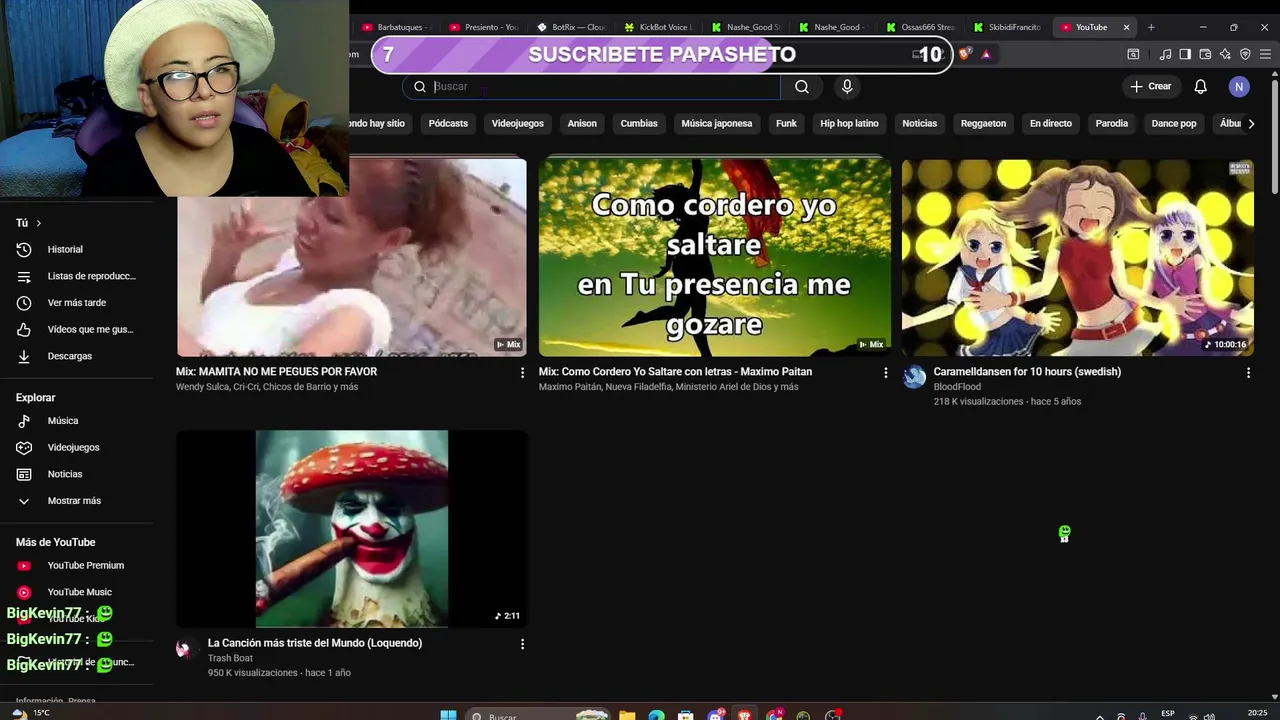Switch to Barbatuques browser tab

click(x=395, y=27)
